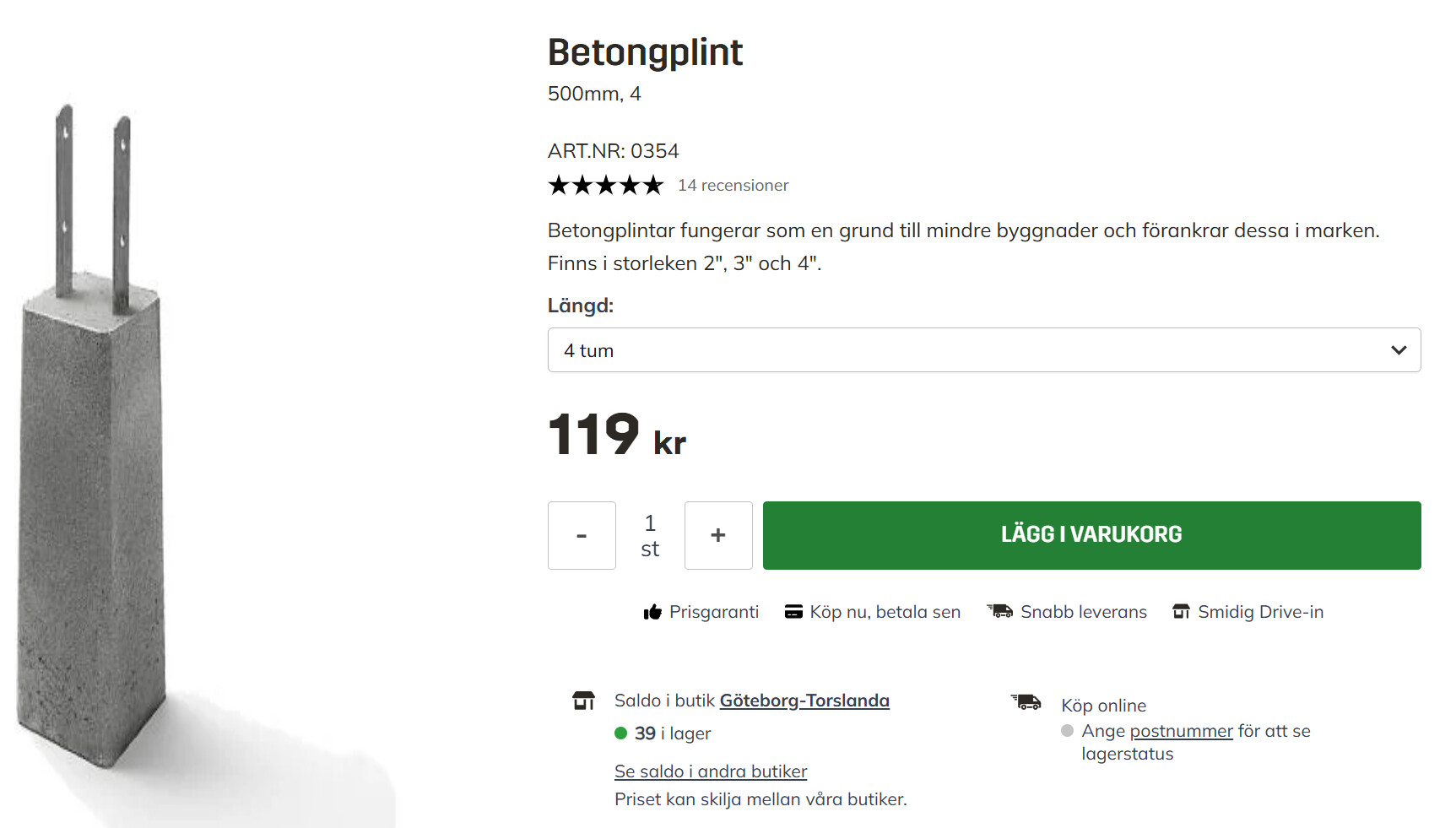
Task: Click the thumbs-up Prisgaranti icon
Action: (652, 612)
